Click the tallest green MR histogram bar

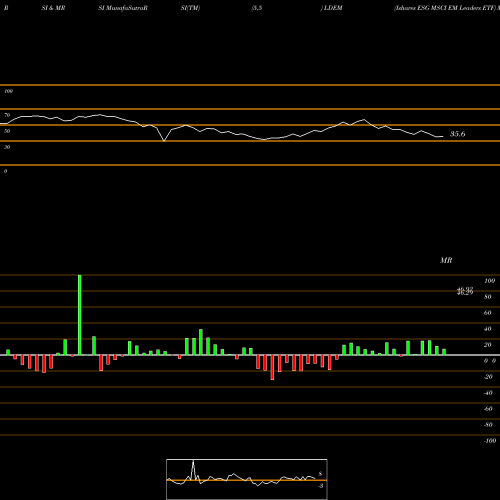(80, 315)
